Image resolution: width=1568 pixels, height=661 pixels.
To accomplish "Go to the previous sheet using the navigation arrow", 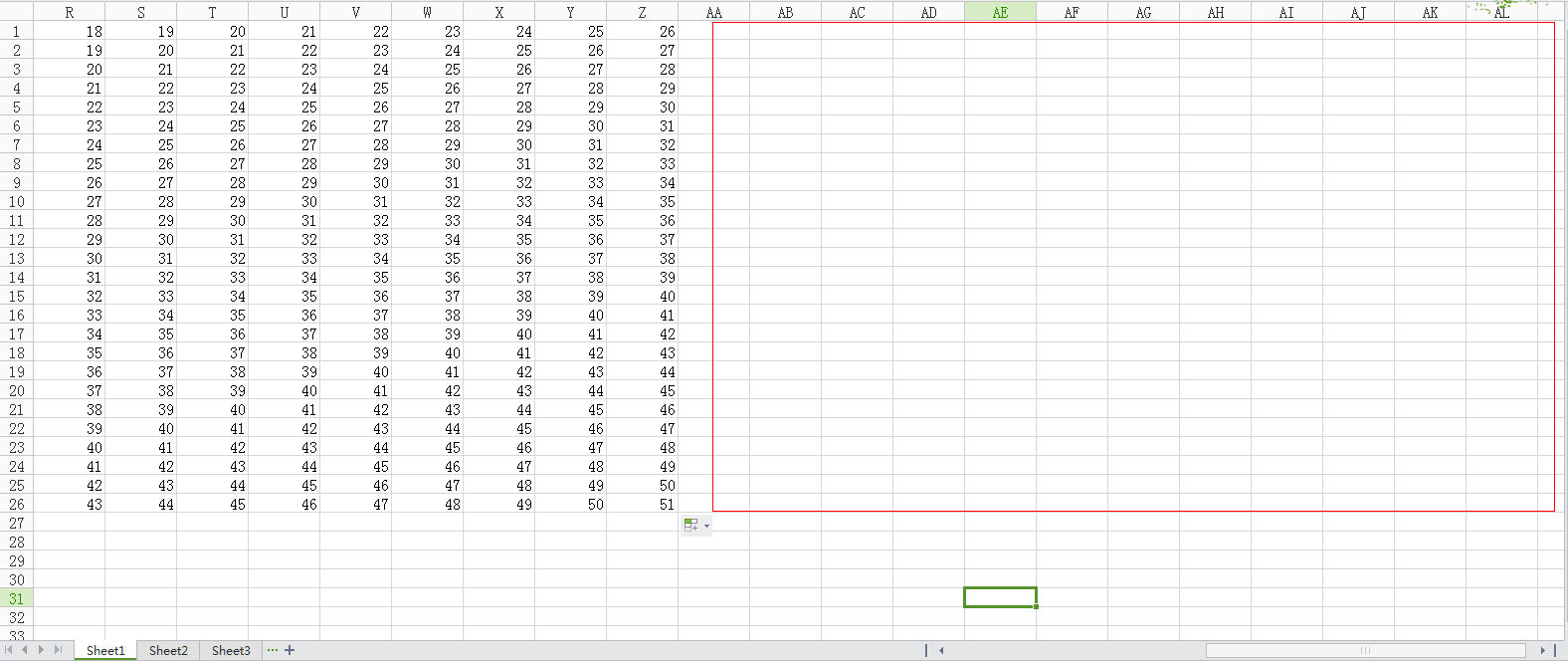I will point(25,650).
